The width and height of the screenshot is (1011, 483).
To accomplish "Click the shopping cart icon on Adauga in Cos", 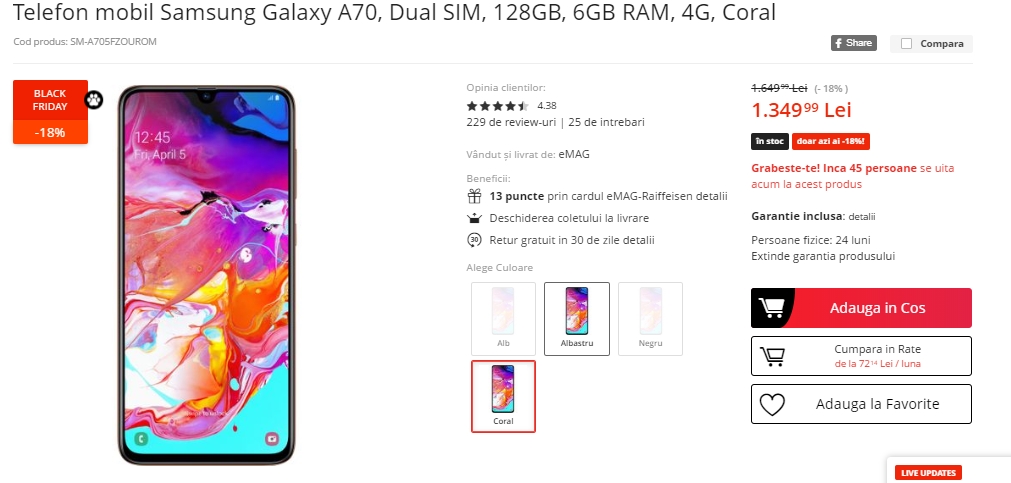I will (x=771, y=308).
